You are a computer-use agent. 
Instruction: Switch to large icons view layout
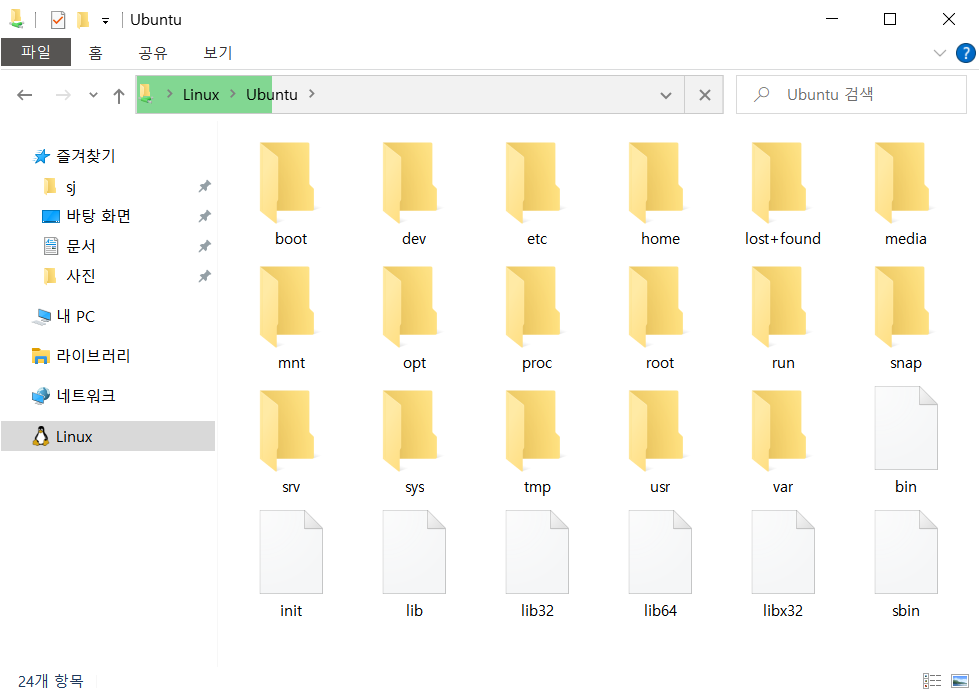pos(959,681)
